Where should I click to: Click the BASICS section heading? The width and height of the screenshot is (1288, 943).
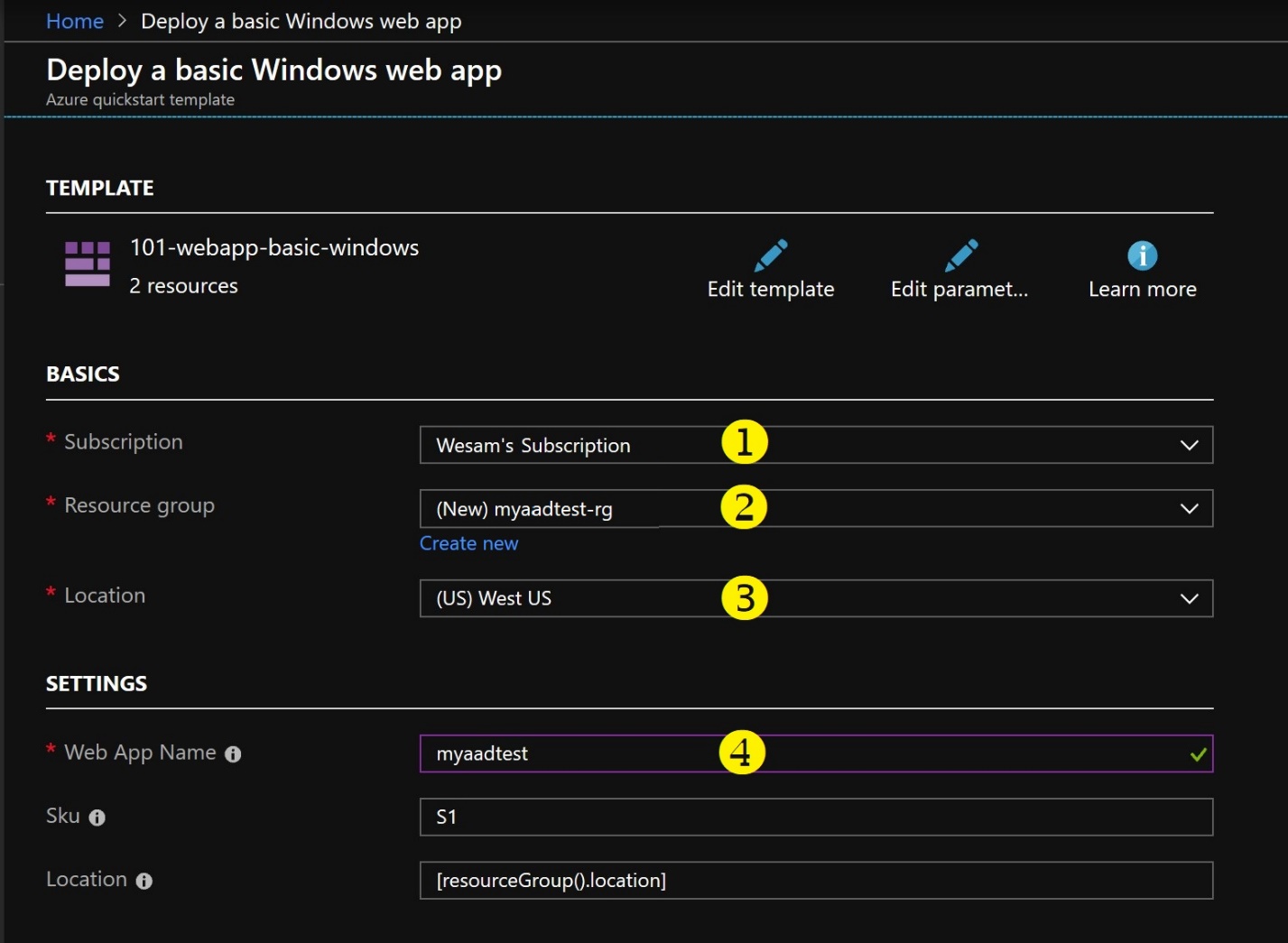(x=83, y=374)
